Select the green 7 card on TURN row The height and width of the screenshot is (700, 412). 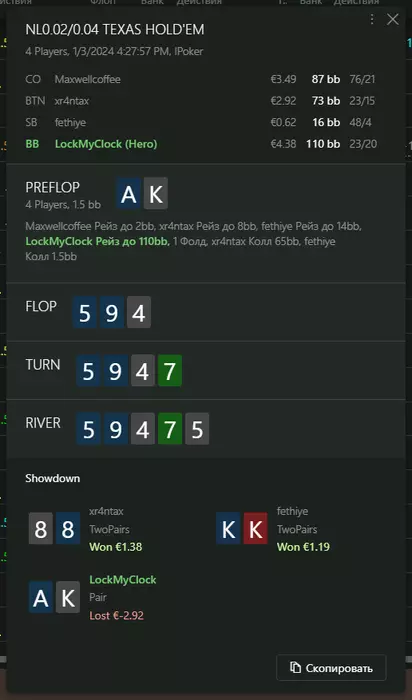click(x=170, y=371)
